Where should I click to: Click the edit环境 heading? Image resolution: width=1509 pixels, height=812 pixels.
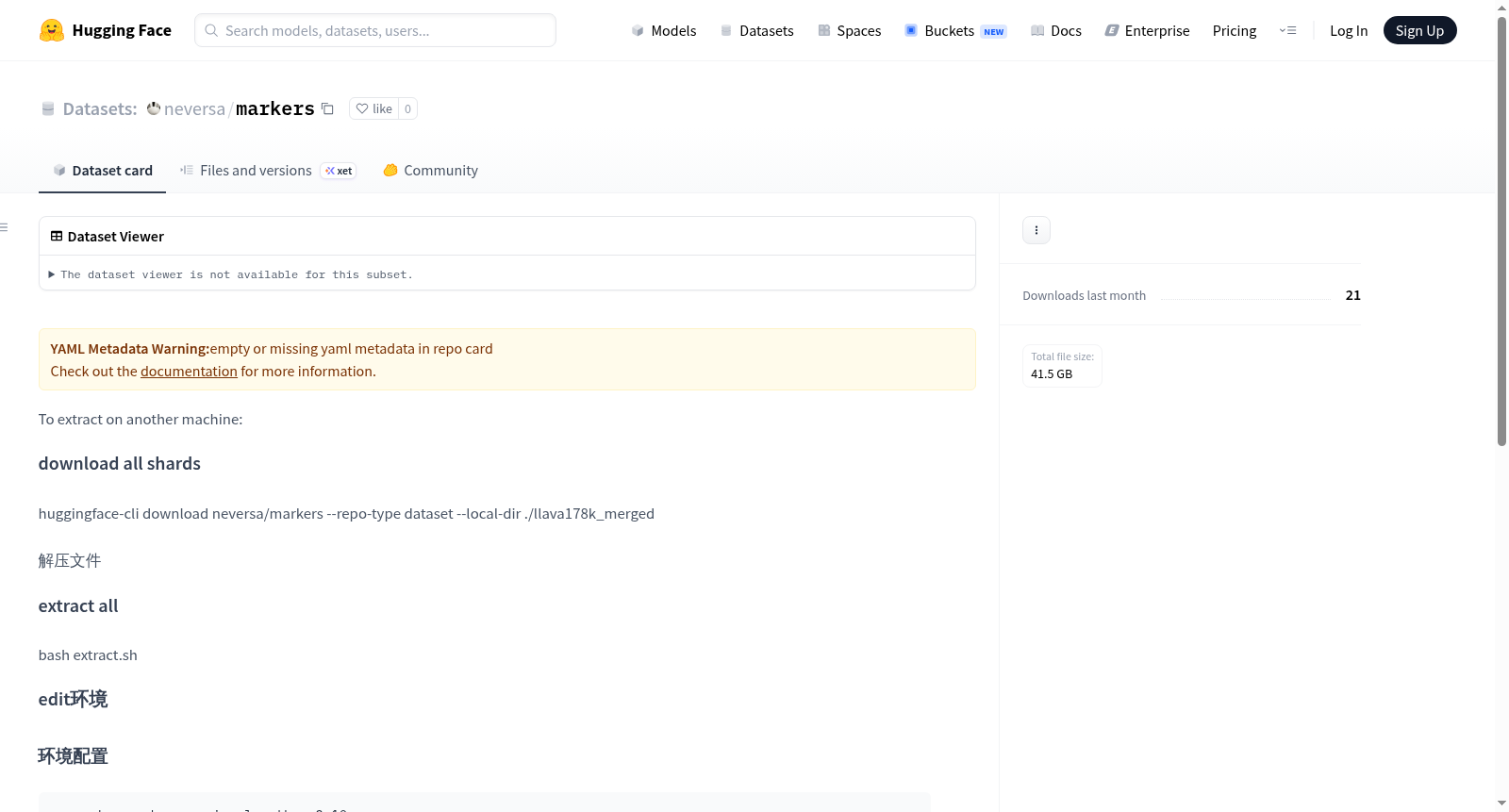(73, 699)
